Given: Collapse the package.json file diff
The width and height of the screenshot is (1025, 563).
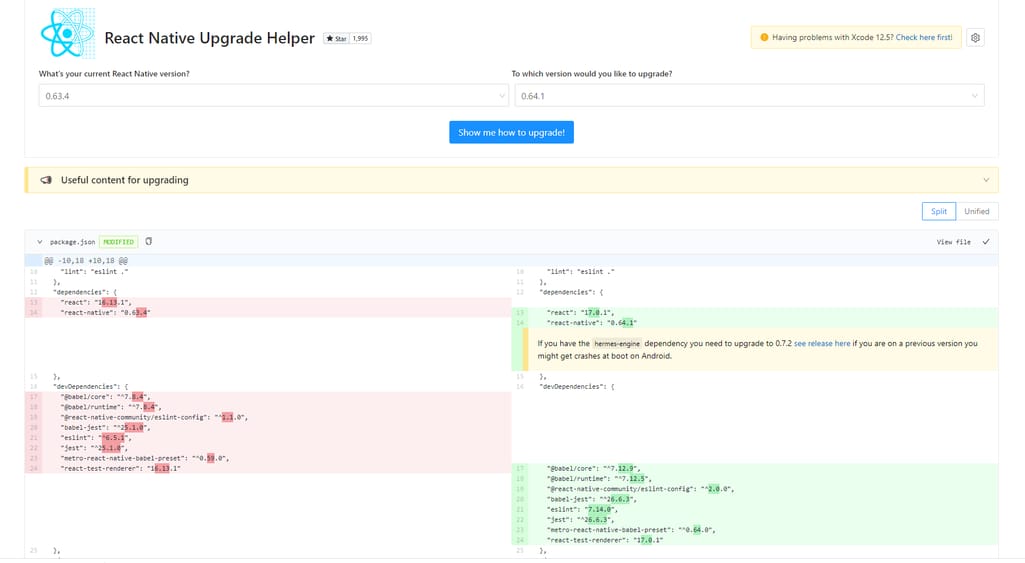Looking at the screenshot, I should point(39,242).
